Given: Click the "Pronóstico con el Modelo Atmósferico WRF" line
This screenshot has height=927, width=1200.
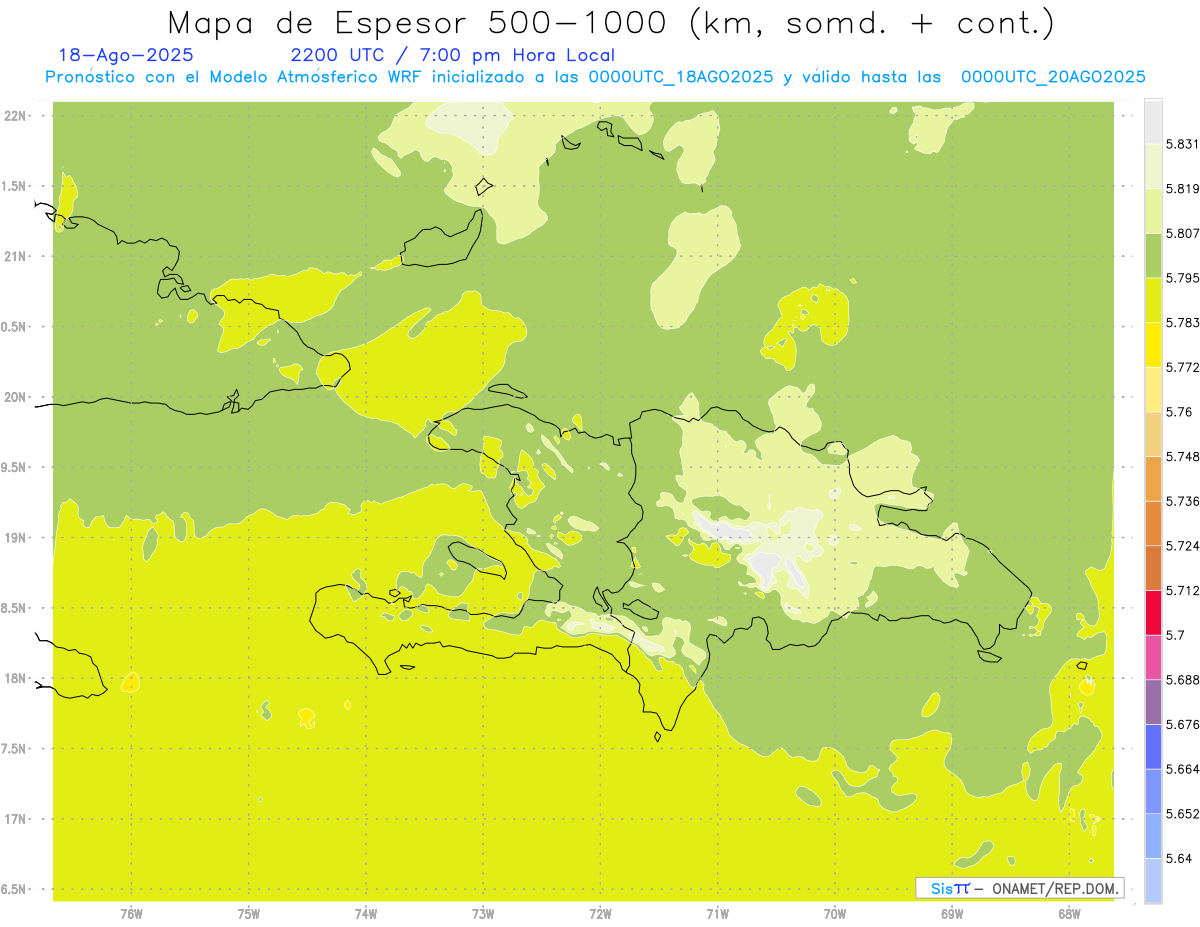Looking at the screenshot, I should [x=595, y=77].
